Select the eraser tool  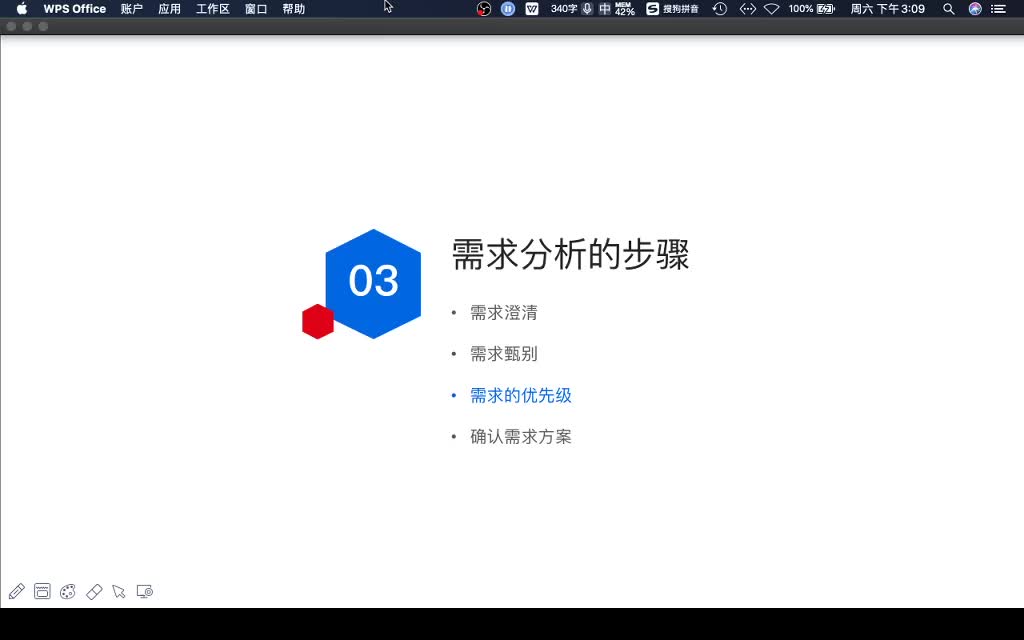click(x=94, y=592)
